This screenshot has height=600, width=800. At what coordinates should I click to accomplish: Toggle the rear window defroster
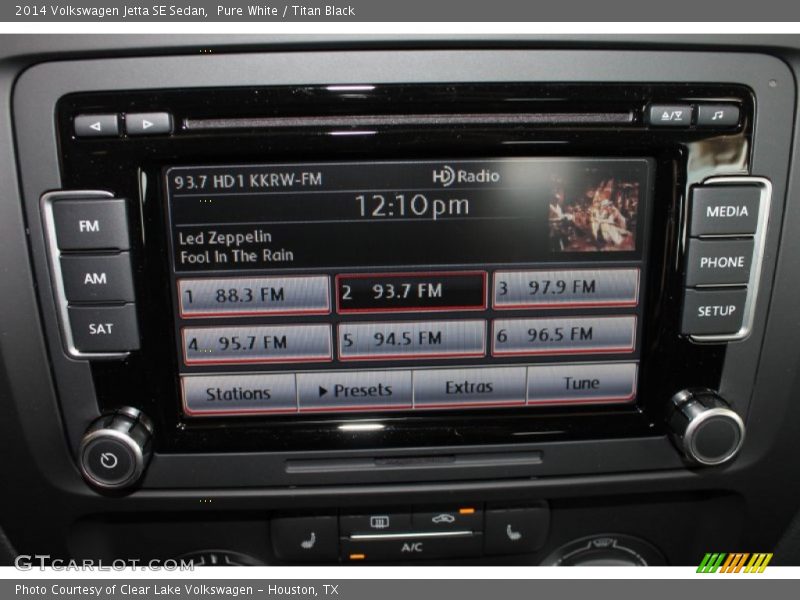pyautogui.click(x=379, y=521)
